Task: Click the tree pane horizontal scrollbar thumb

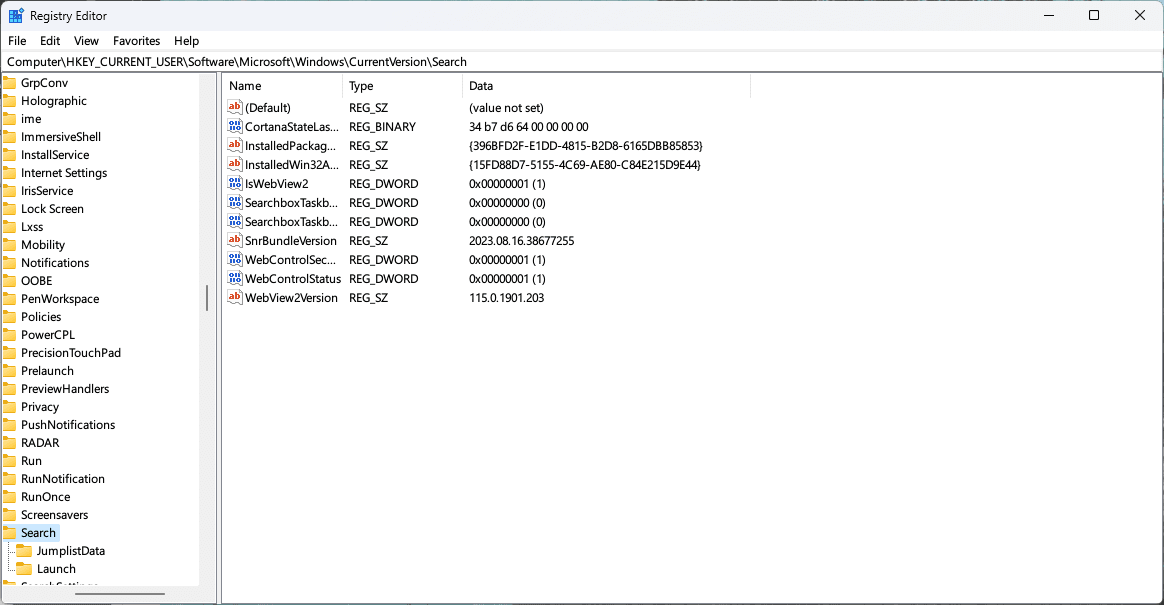Action: click(120, 593)
